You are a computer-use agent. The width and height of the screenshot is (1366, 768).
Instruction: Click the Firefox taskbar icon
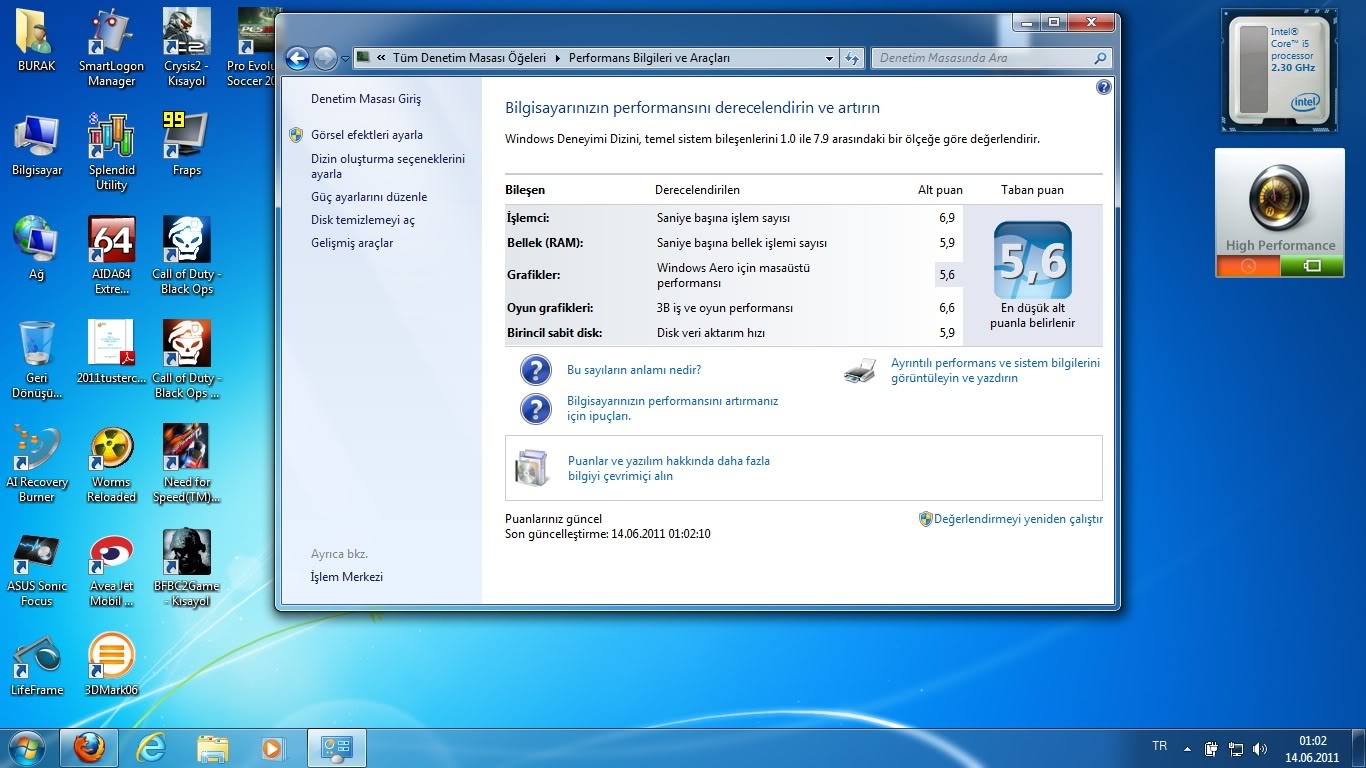tap(88, 748)
